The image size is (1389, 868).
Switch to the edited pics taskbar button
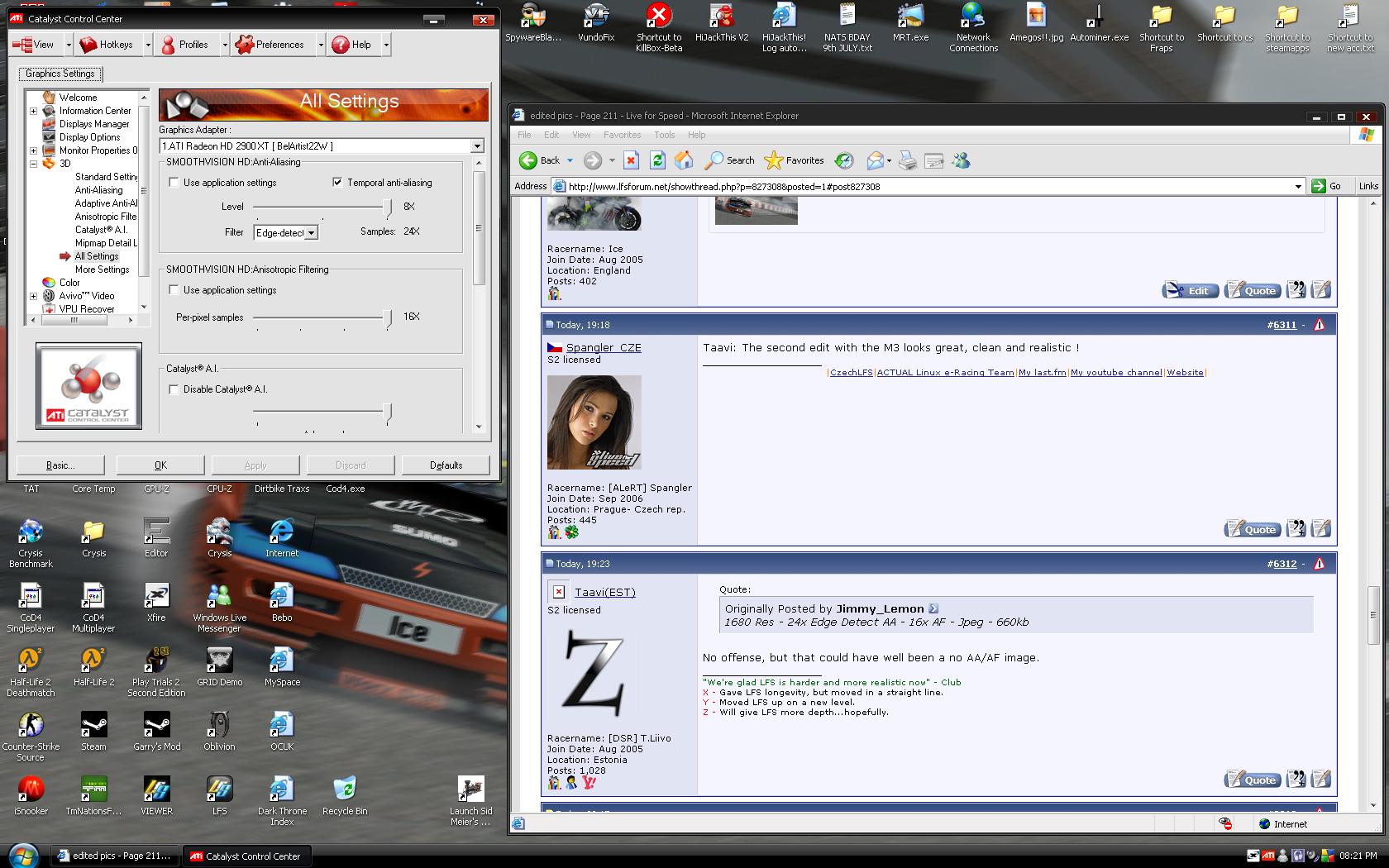point(116,856)
